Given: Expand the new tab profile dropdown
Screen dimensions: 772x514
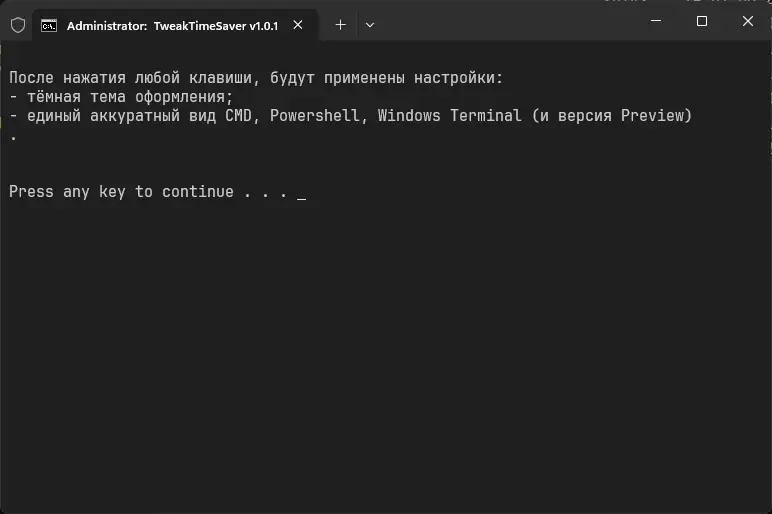Looking at the screenshot, I should [x=369, y=25].
